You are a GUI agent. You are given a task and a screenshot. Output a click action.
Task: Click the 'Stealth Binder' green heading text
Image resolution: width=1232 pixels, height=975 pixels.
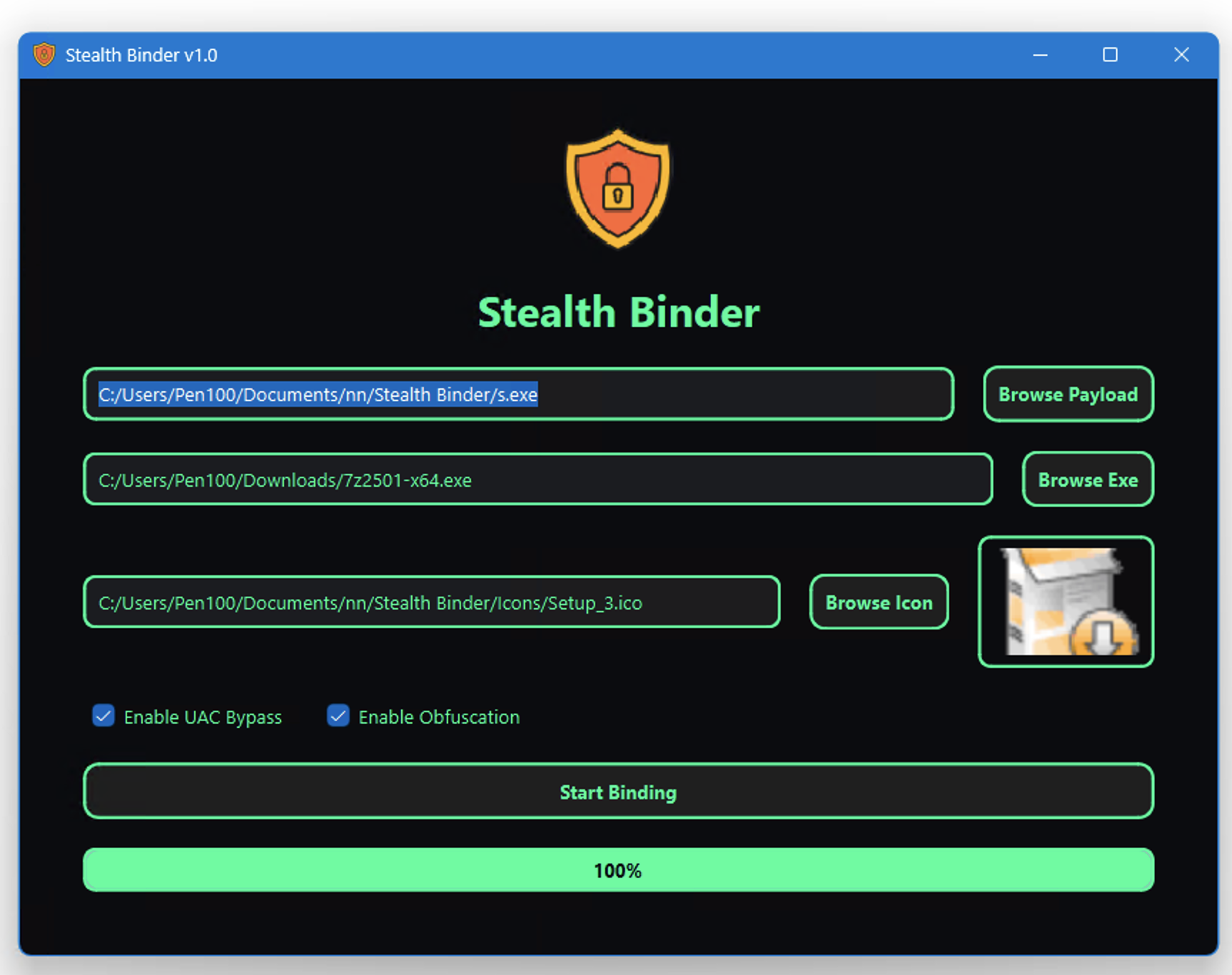pos(618,313)
